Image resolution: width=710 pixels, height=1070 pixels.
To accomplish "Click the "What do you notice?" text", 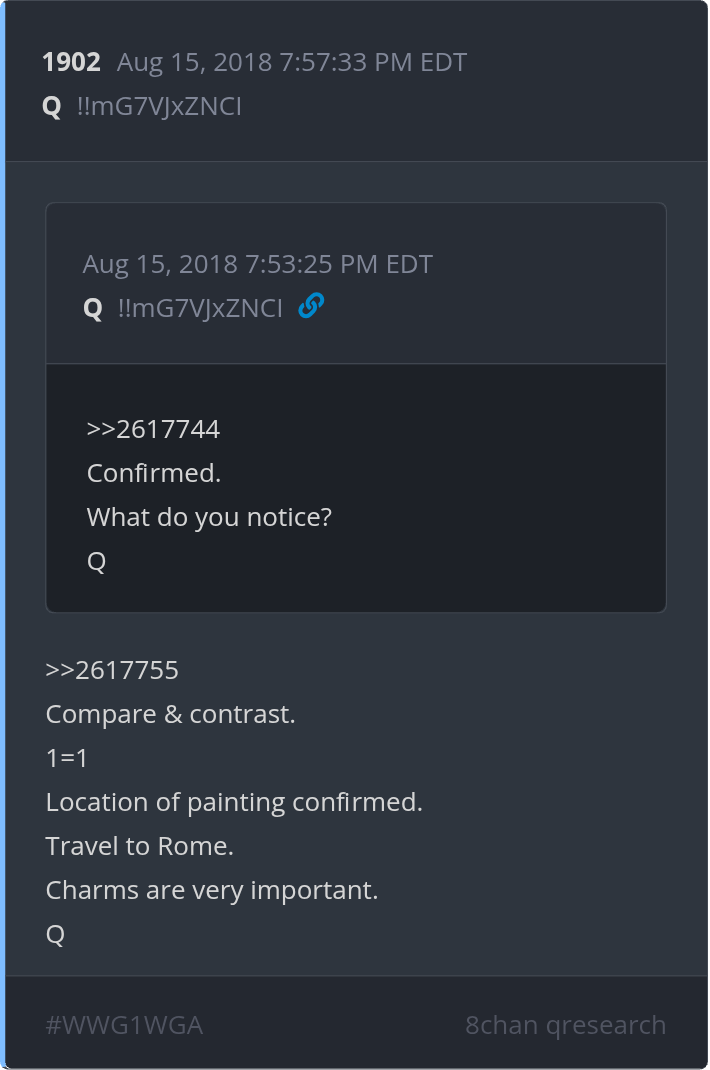I will (209, 517).
